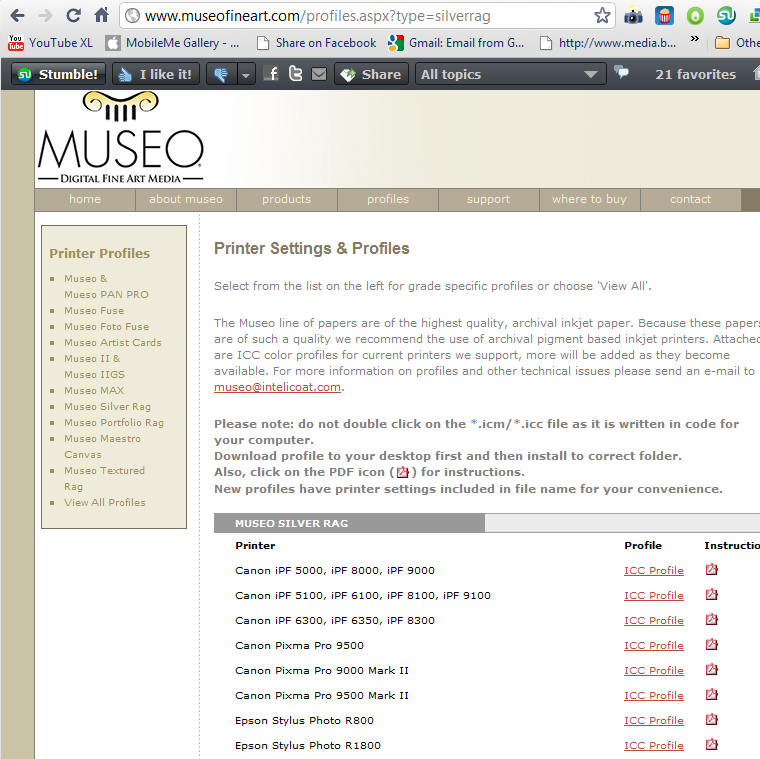Click the browser Back arrow
Image resolution: width=760 pixels, height=759 pixels.
[x=17, y=16]
